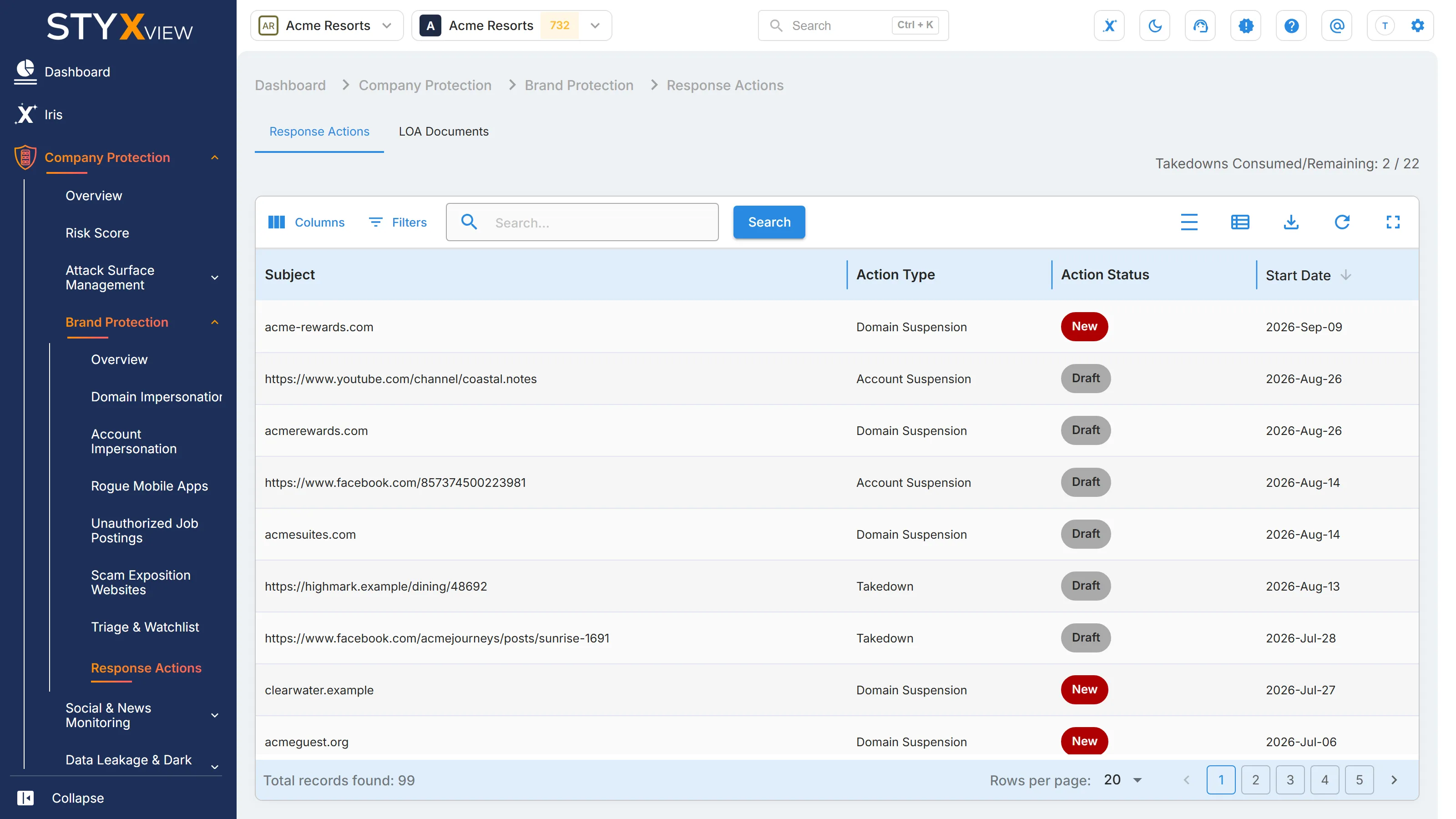1456x819 pixels.
Task: Open the Acme Resorts organization dropdown
Action: [327, 25]
